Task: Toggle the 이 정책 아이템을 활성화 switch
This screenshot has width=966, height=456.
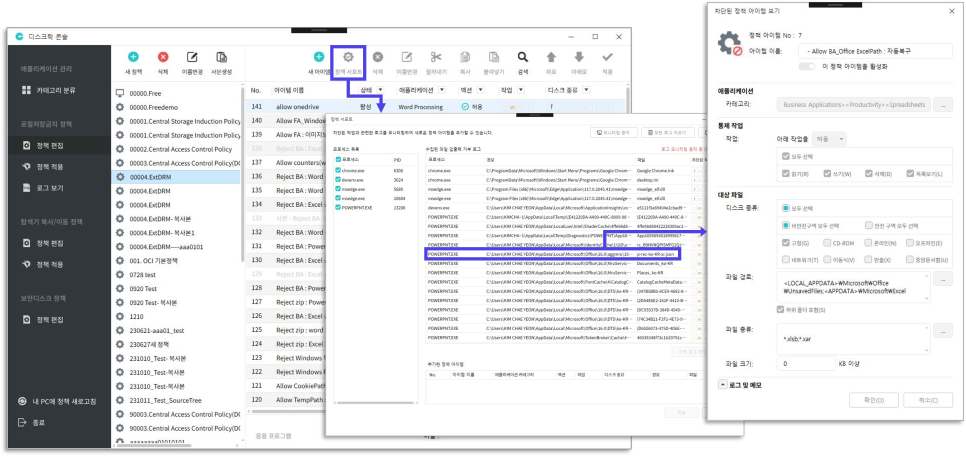Action: [x=806, y=66]
